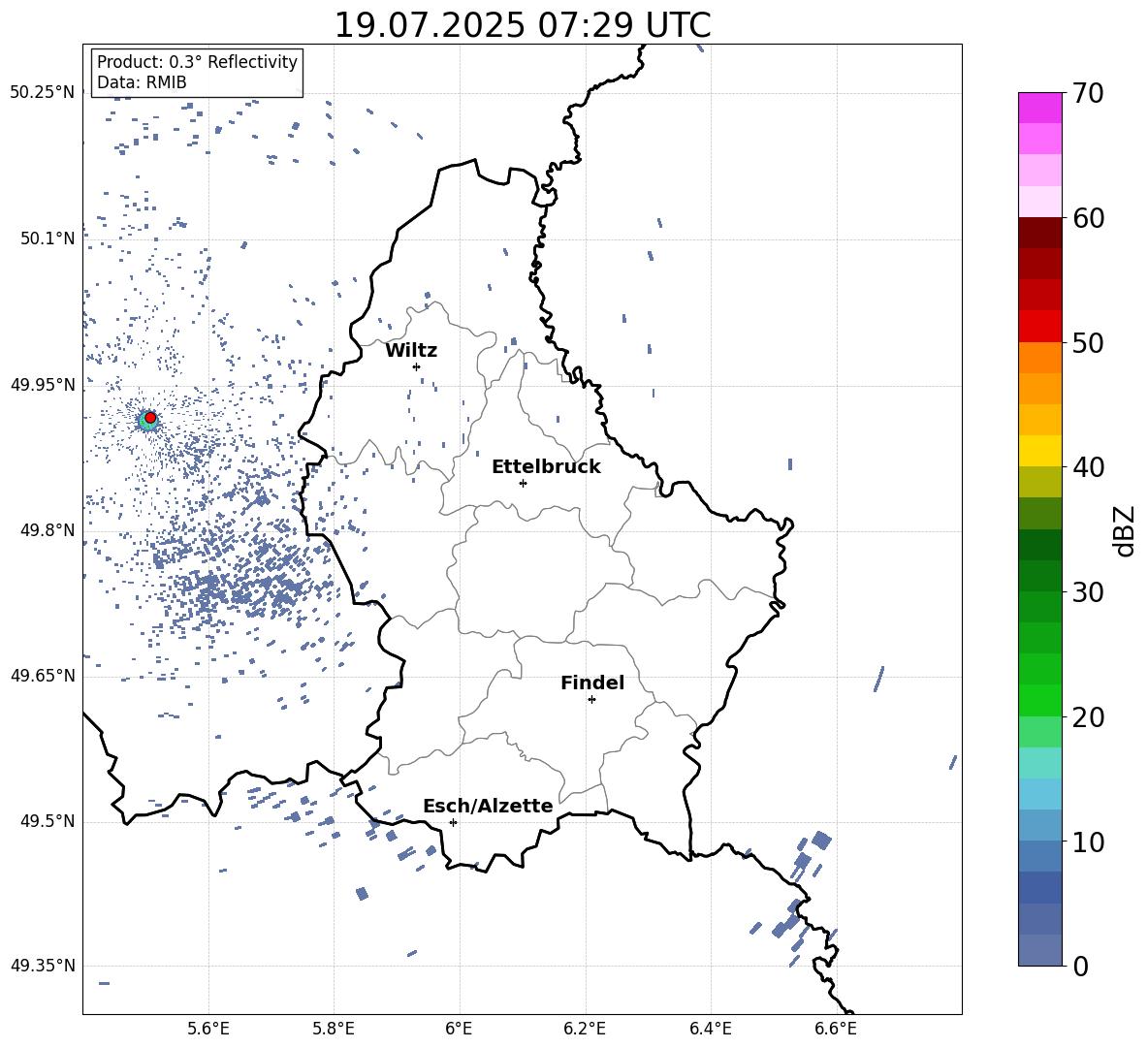Click the Findel city label
This screenshot has width=1148, height=1048.
click(592, 683)
